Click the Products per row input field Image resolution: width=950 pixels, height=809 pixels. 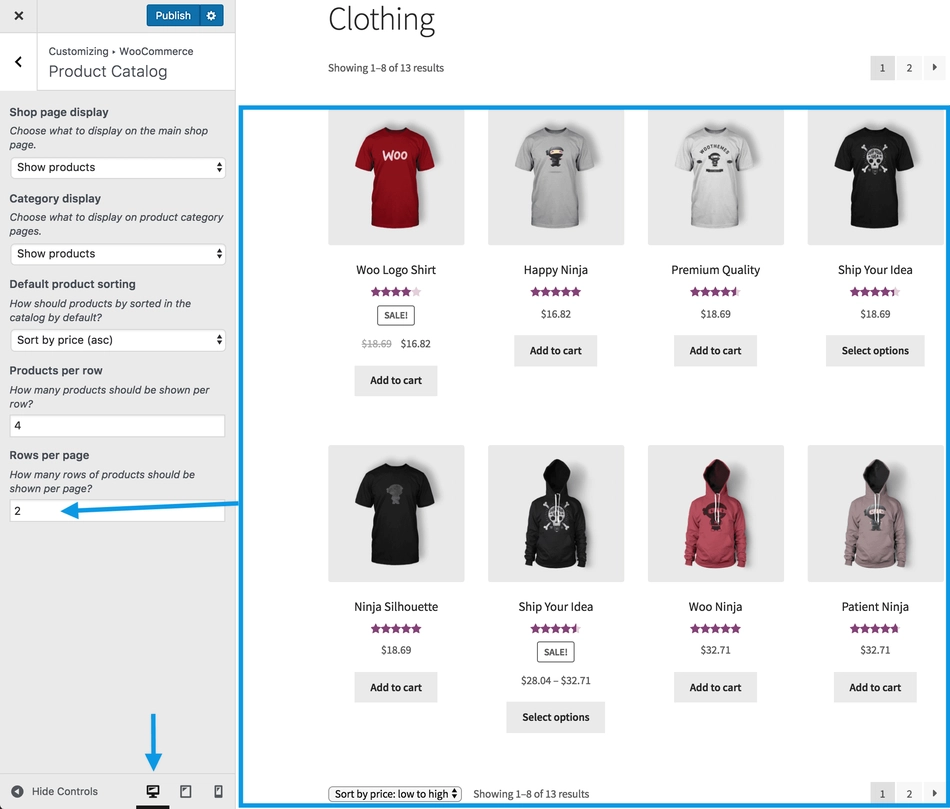(118, 425)
